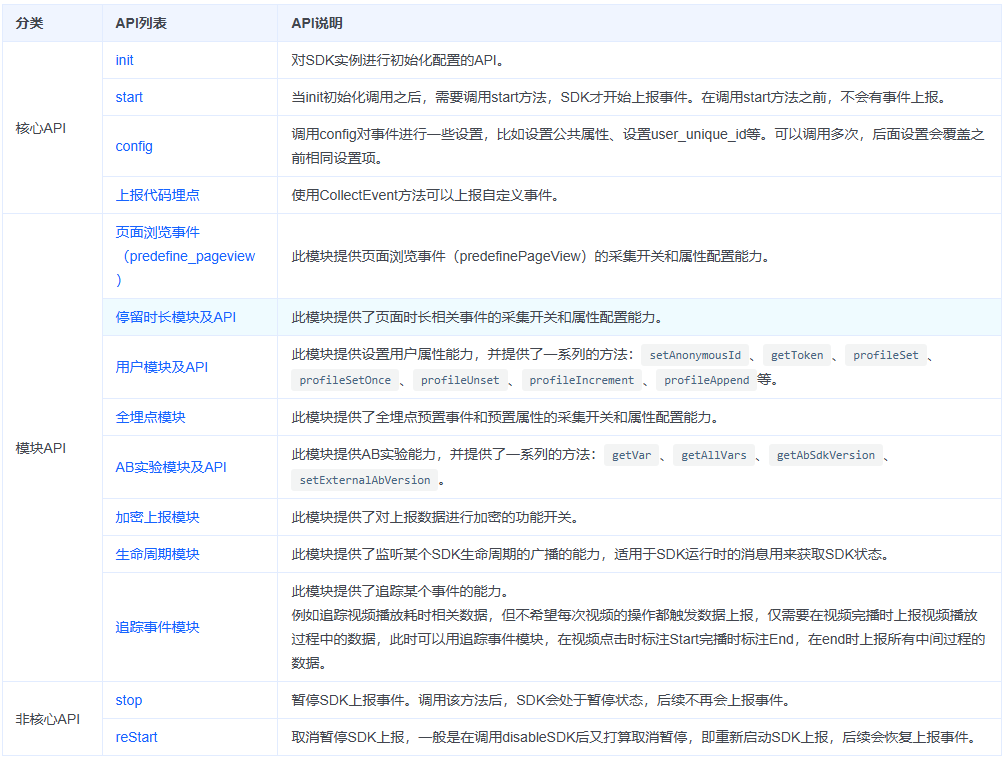The image size is (1007, 761).
Task: Click the profileSet code tag
Action: (x=886, y=355)
